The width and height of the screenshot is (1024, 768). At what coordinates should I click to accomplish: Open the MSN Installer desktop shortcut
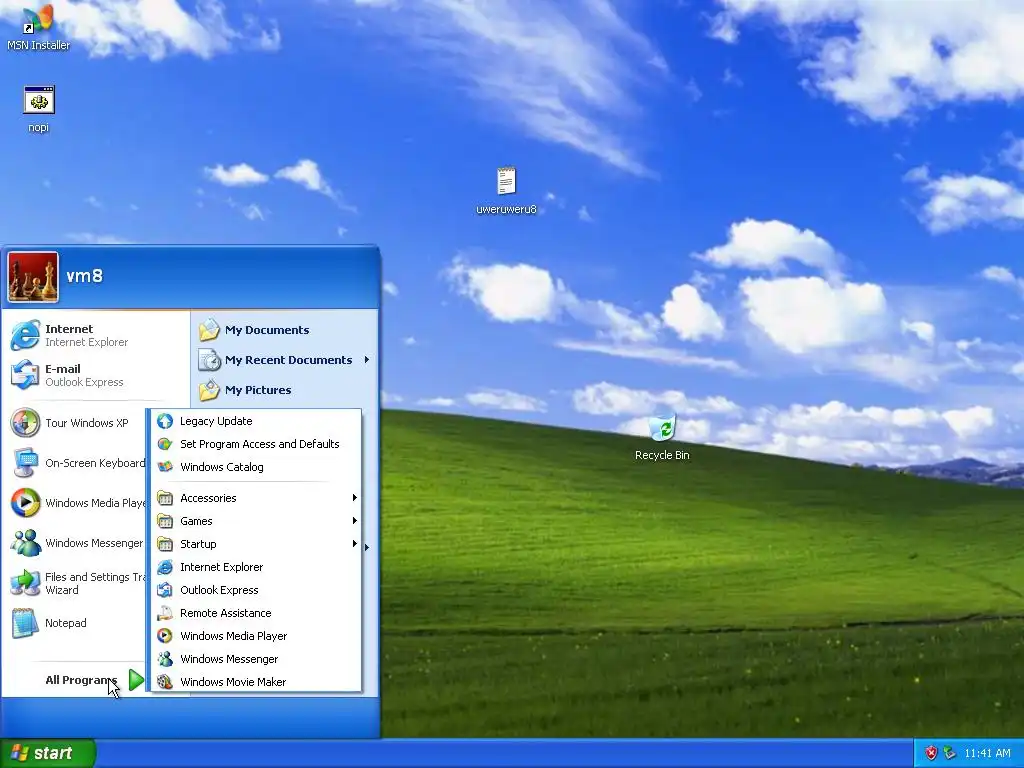39,26
